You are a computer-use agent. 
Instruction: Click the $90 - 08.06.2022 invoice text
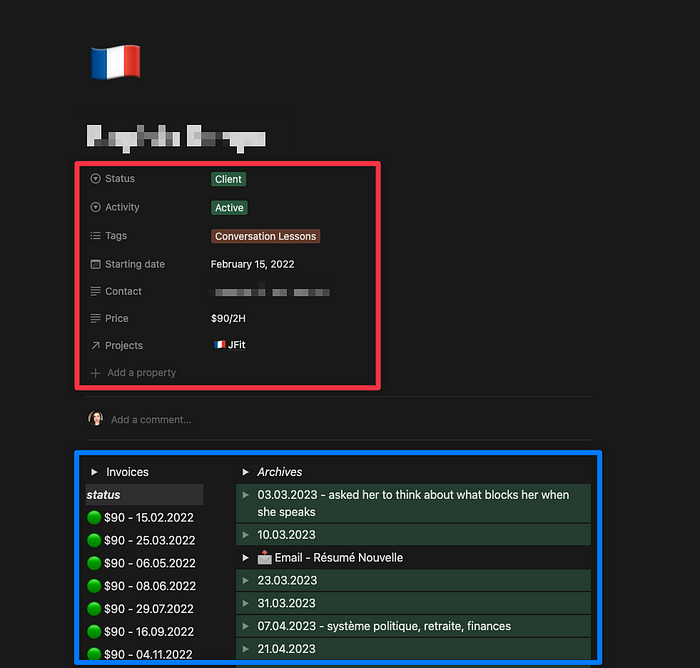click(x=150, y=586)
